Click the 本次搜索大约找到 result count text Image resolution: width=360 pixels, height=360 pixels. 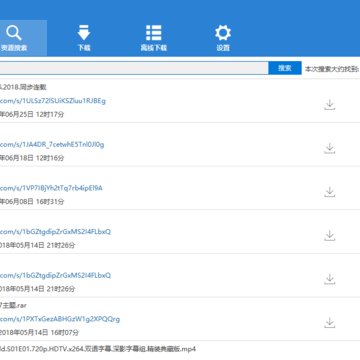click(x=332, y=69)
